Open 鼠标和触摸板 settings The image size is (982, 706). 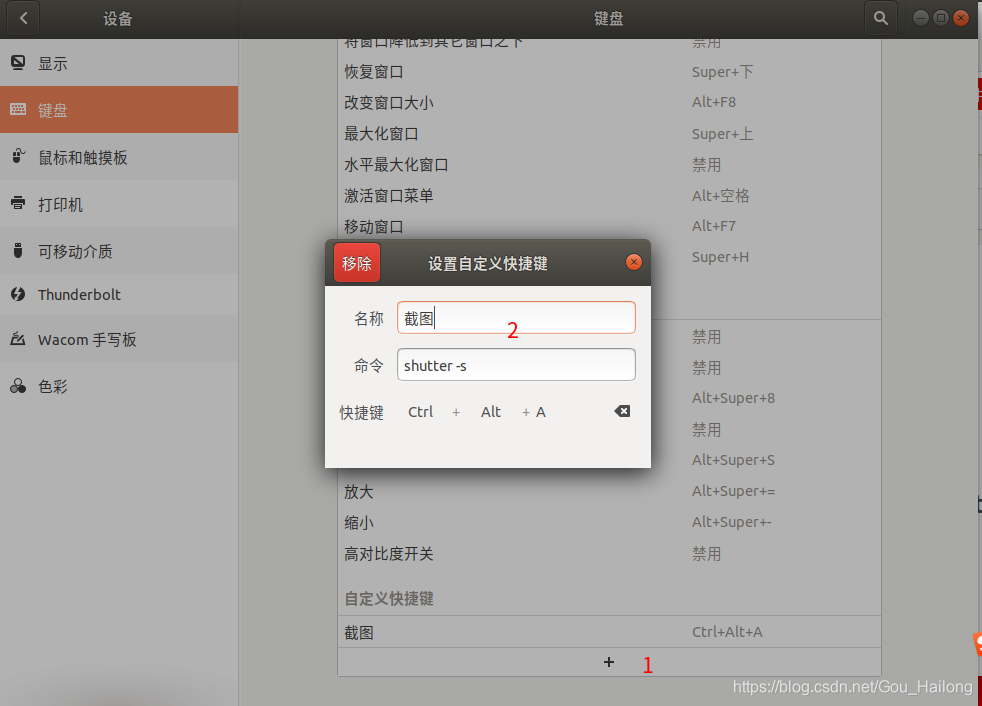pyautogui.click(x=119, y=157)
